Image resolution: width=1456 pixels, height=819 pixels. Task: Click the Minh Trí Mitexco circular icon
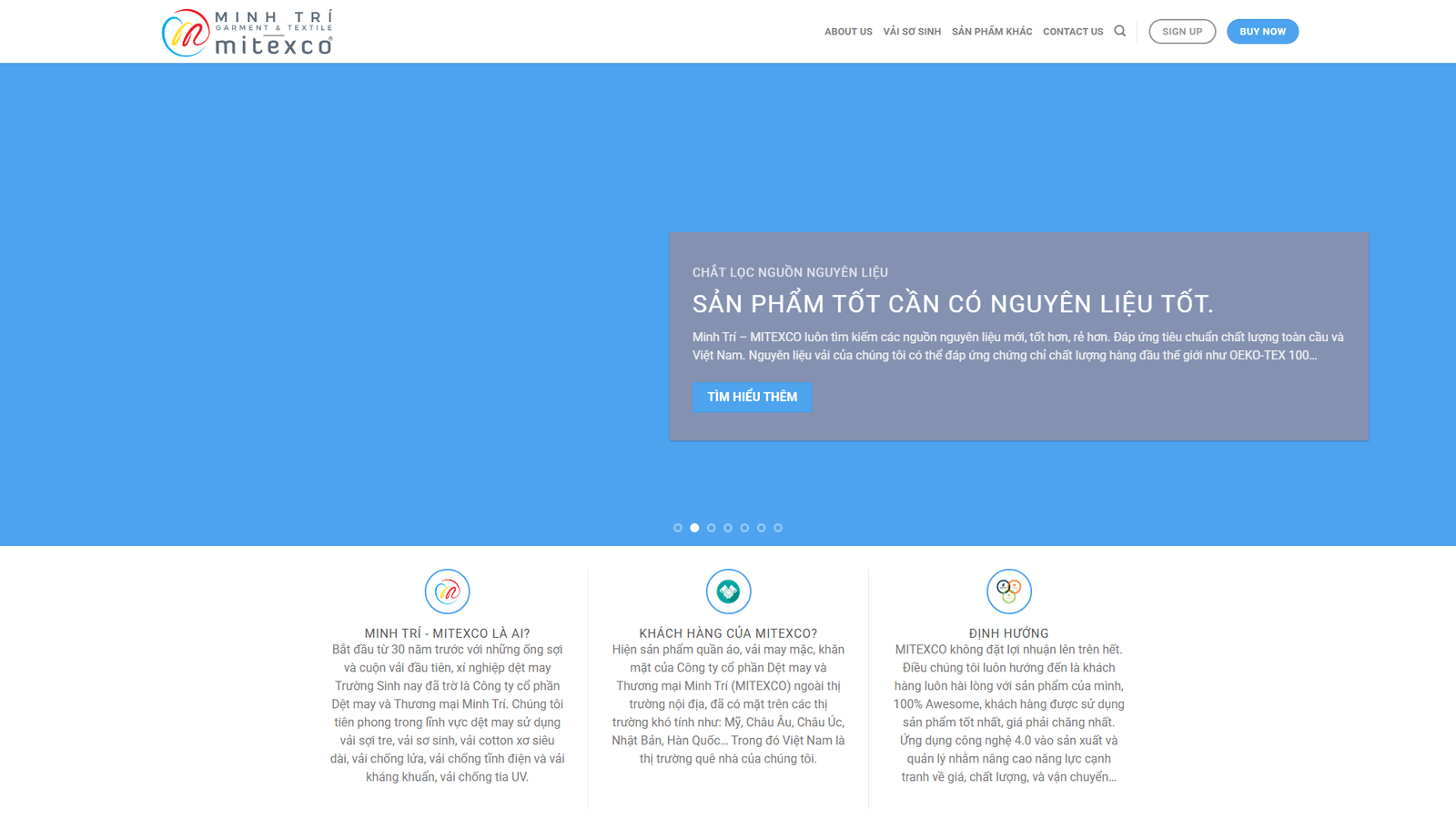click(x=447, y=591)
